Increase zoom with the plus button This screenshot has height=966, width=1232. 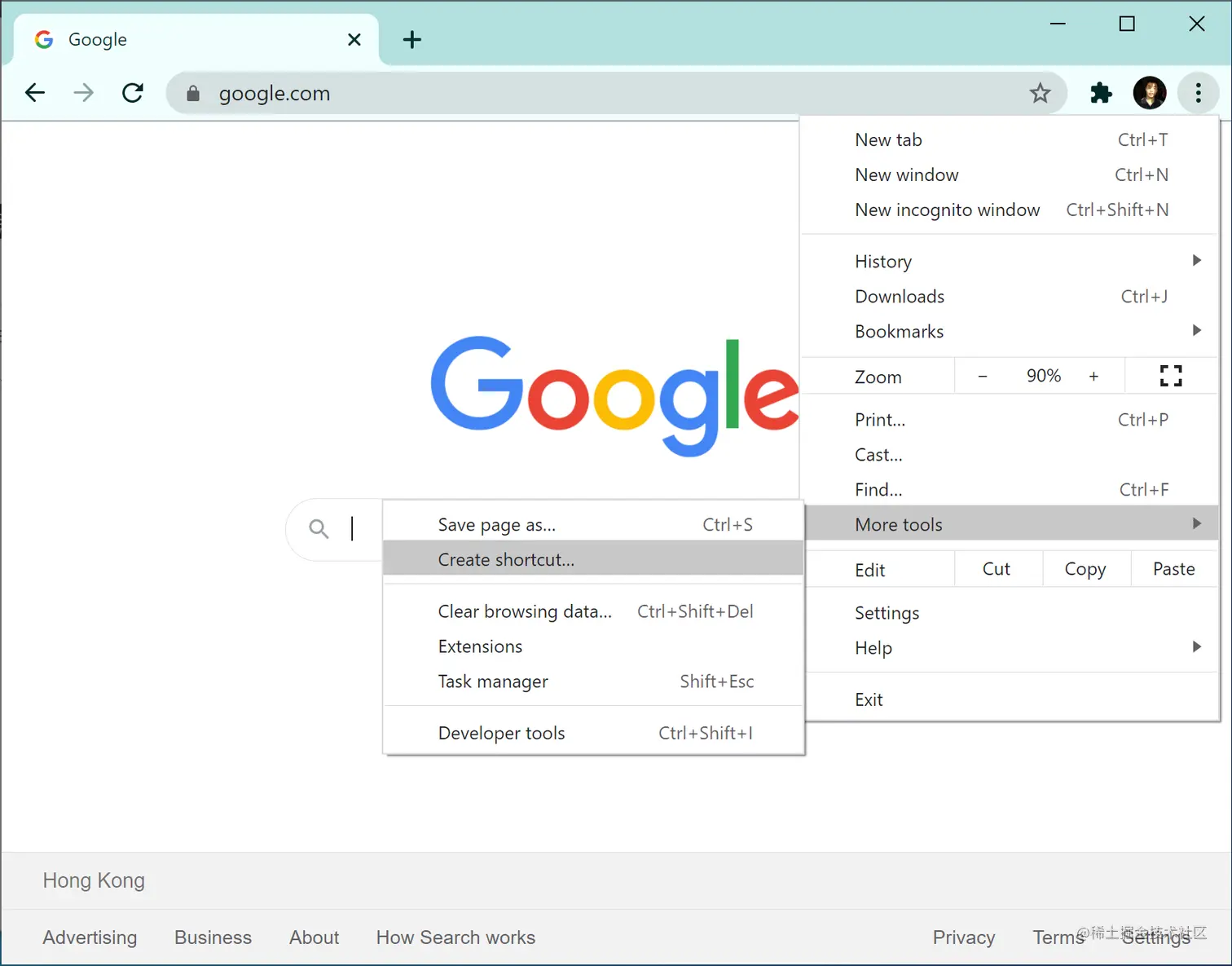tap(1093, 376)
